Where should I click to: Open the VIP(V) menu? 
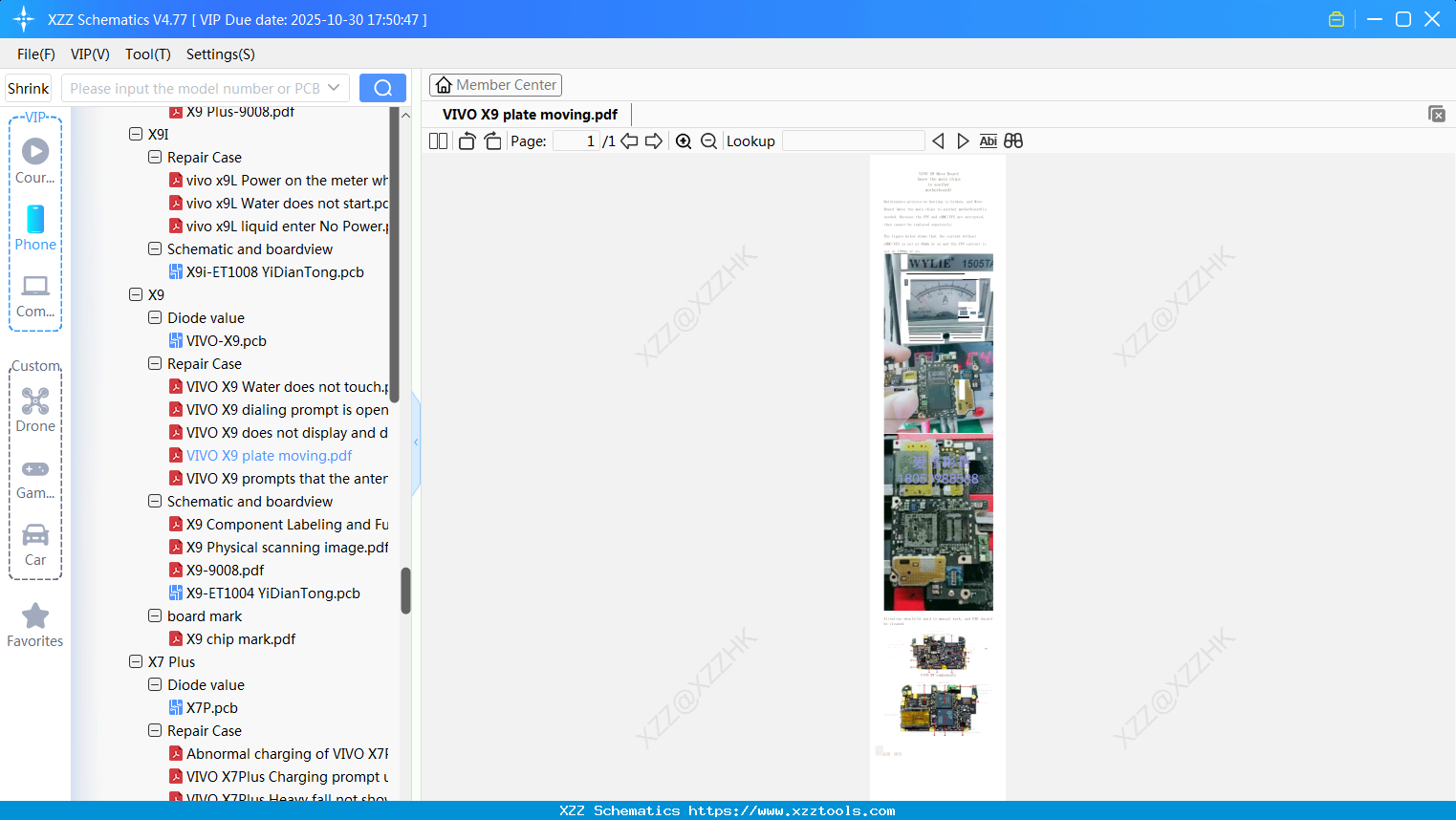pos(90,54)
